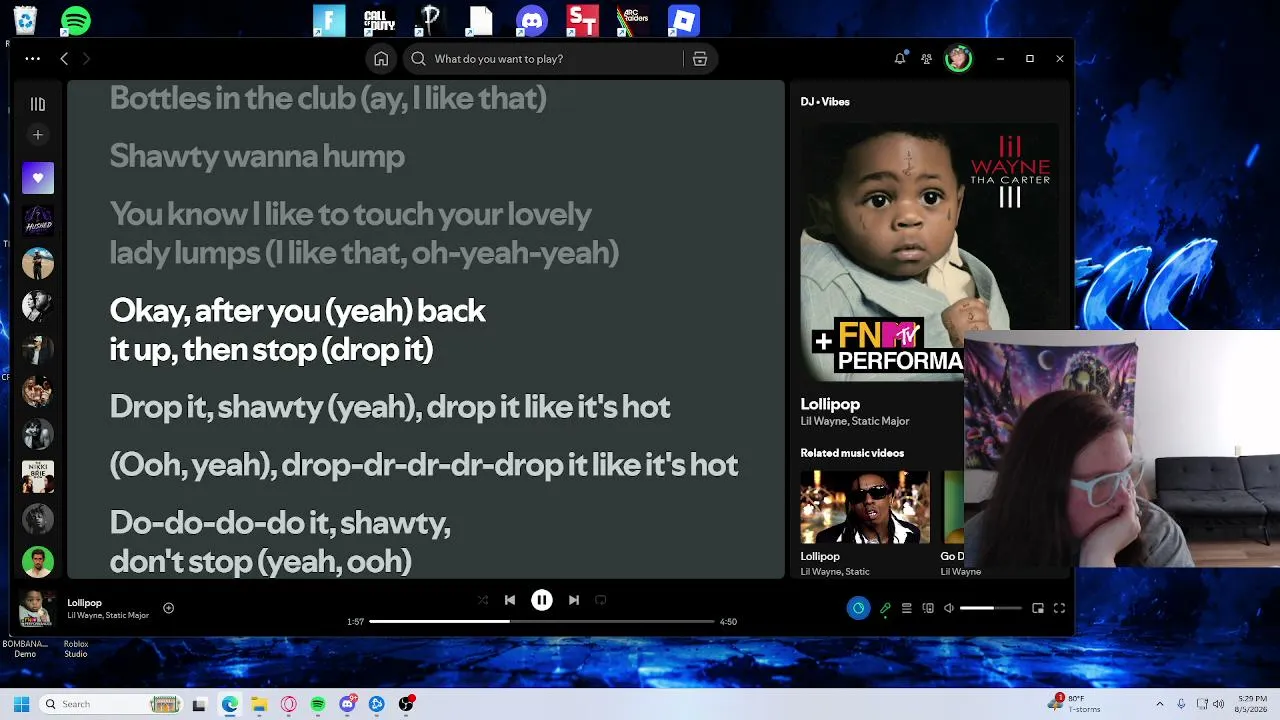Switch to Spotify from the taskbar
This screenshot has height=720, width=1280.
(318, 704)
